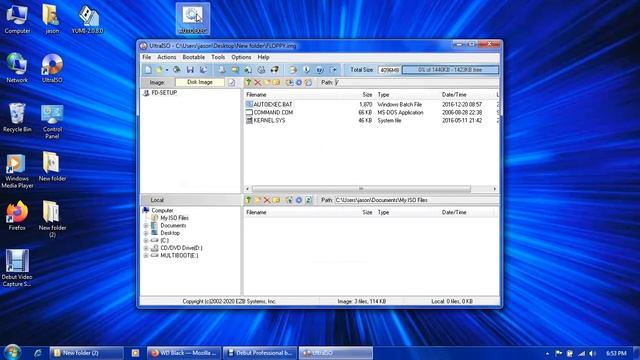Image resolution: width=640 pixels, height=360 pixels.
Task: Click blue gear Properties icon in image toolbar
Action: 299,82
